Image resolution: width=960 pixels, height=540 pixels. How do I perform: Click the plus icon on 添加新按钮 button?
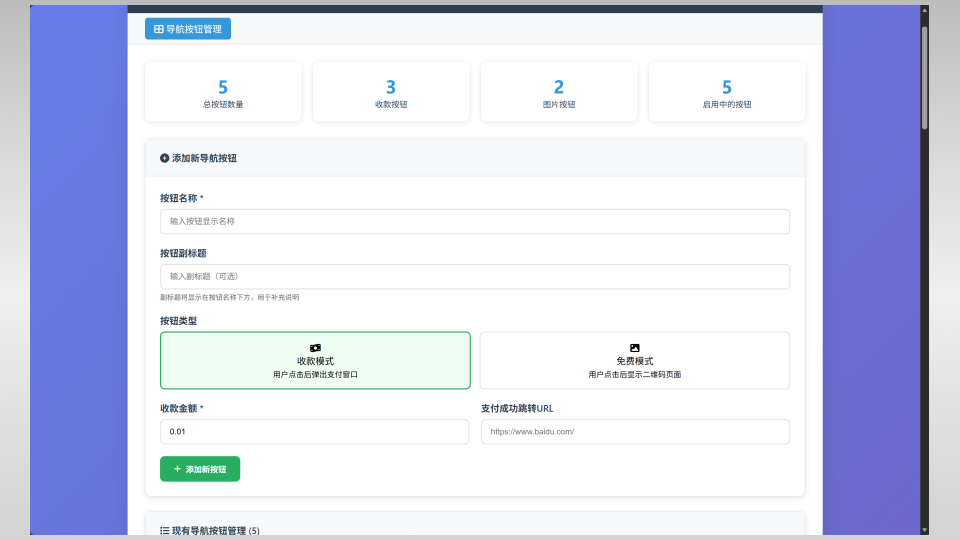tap(177, 469)
